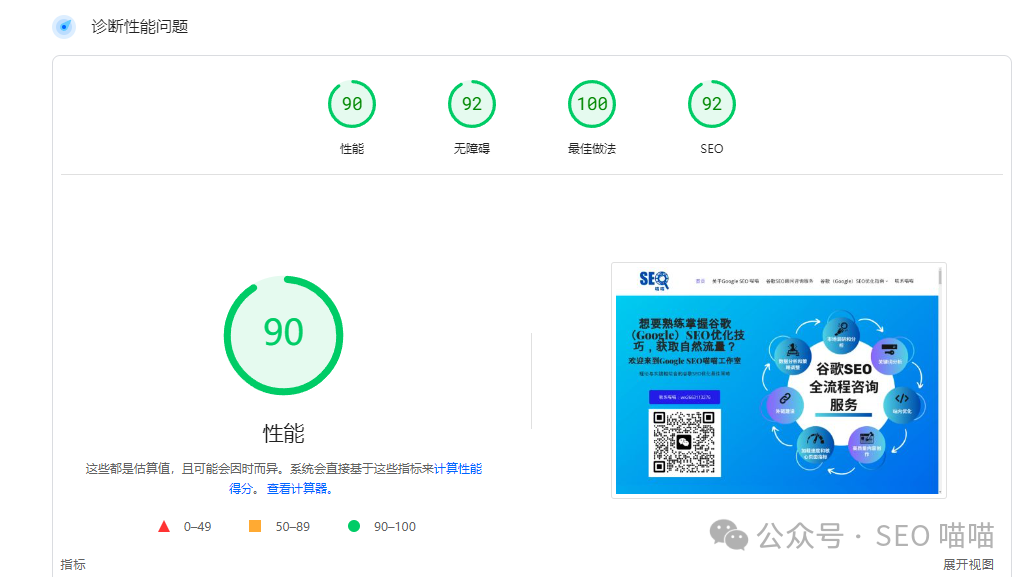Open the 查看计算器 link
The height and width of the screenshot is (577, 1027).
pos(297,489)
